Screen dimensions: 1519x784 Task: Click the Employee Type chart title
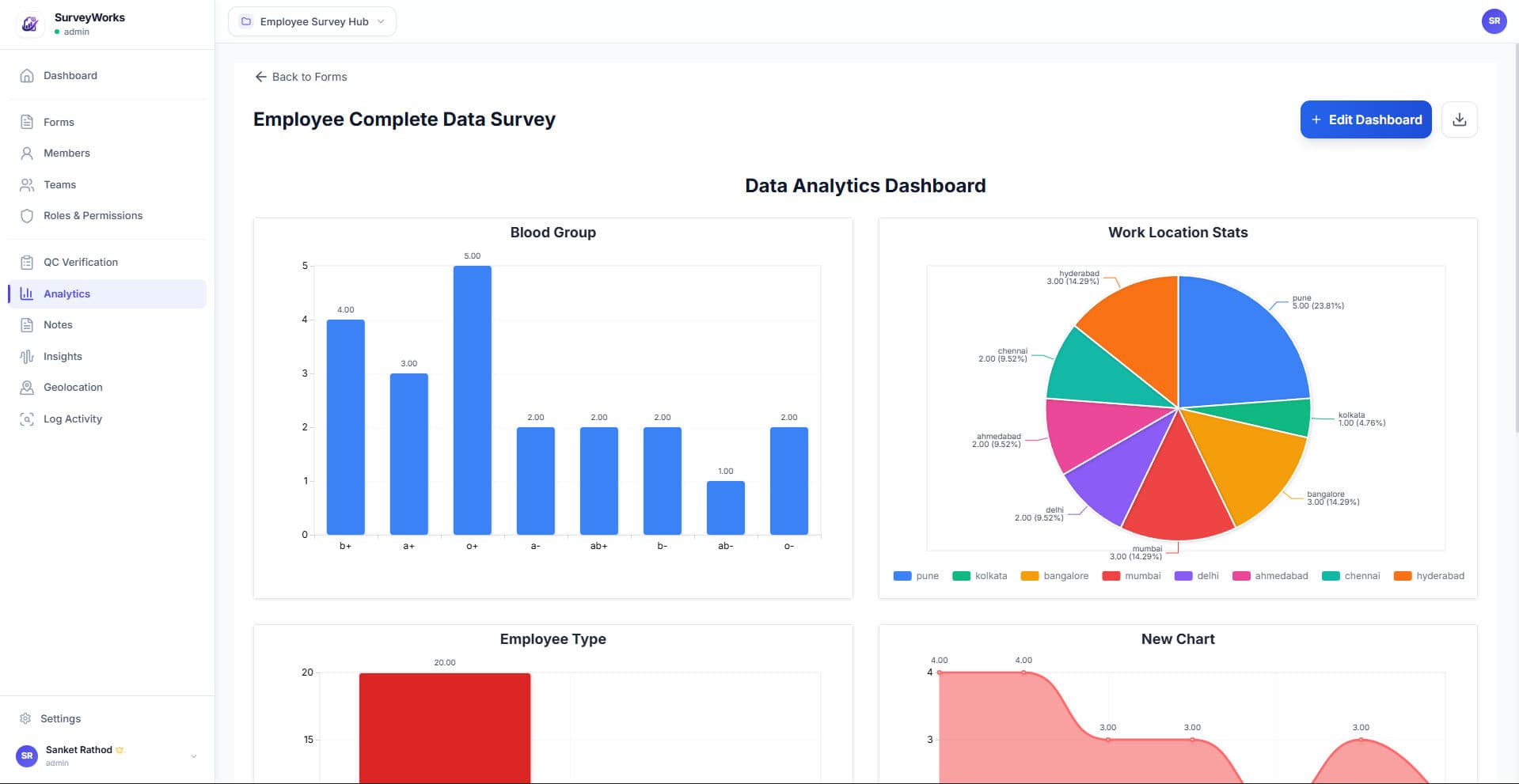pyautogui.click(x=553, y=639)
